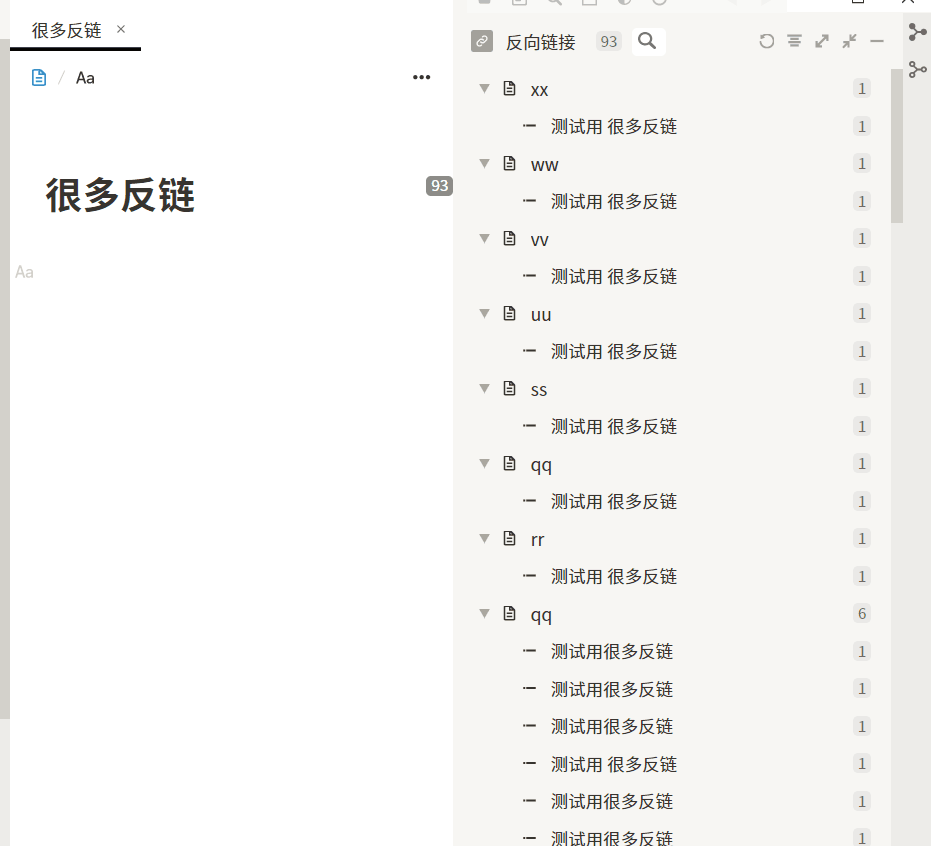931x846 pixels.
Task: Collapse the rr backlink group
Action: click(x=484, y=538)
